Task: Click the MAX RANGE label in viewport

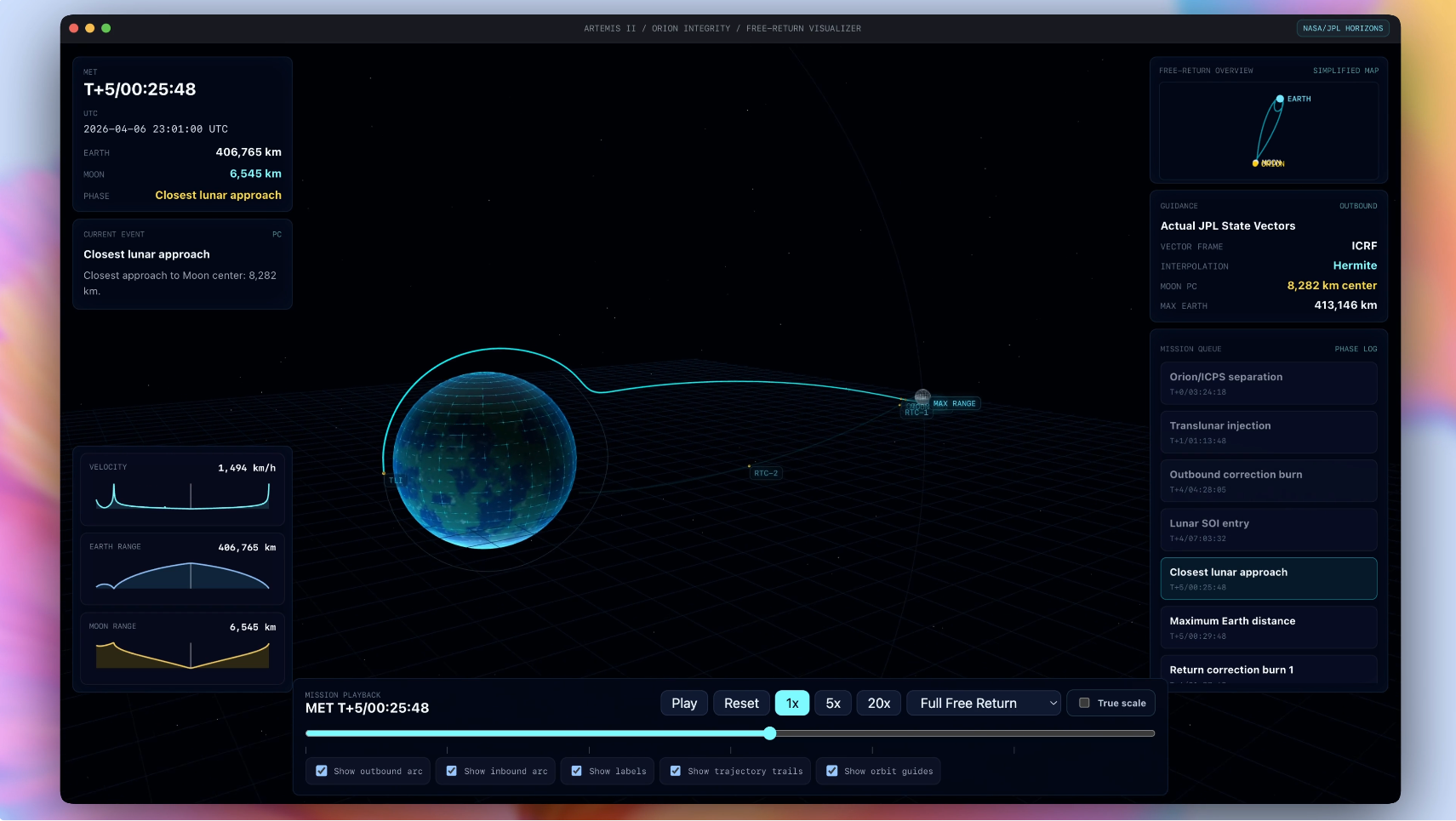Action: pos(954,403)
